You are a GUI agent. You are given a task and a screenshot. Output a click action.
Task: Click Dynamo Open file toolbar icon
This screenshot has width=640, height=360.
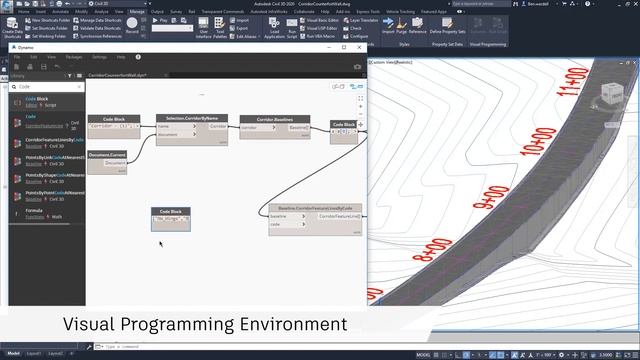point(30,67)
